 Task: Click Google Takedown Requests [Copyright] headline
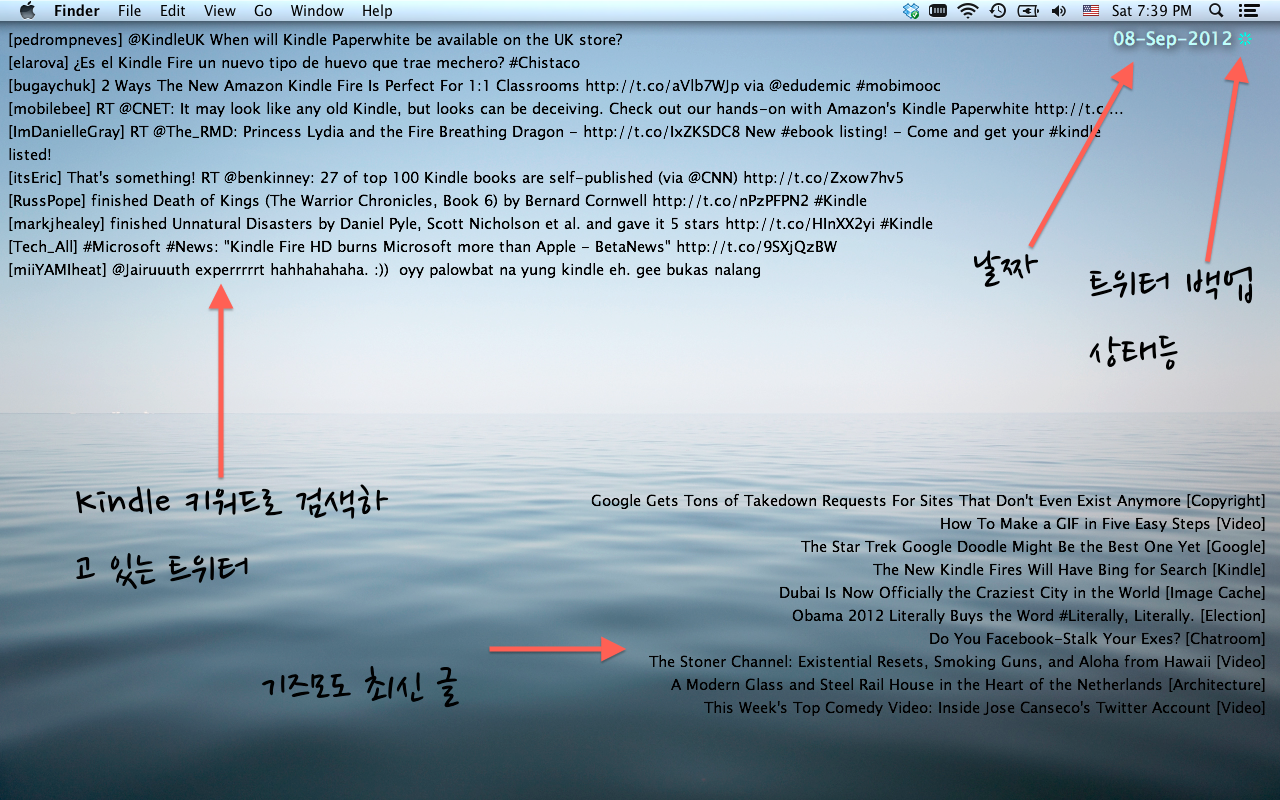pos(928,501)
